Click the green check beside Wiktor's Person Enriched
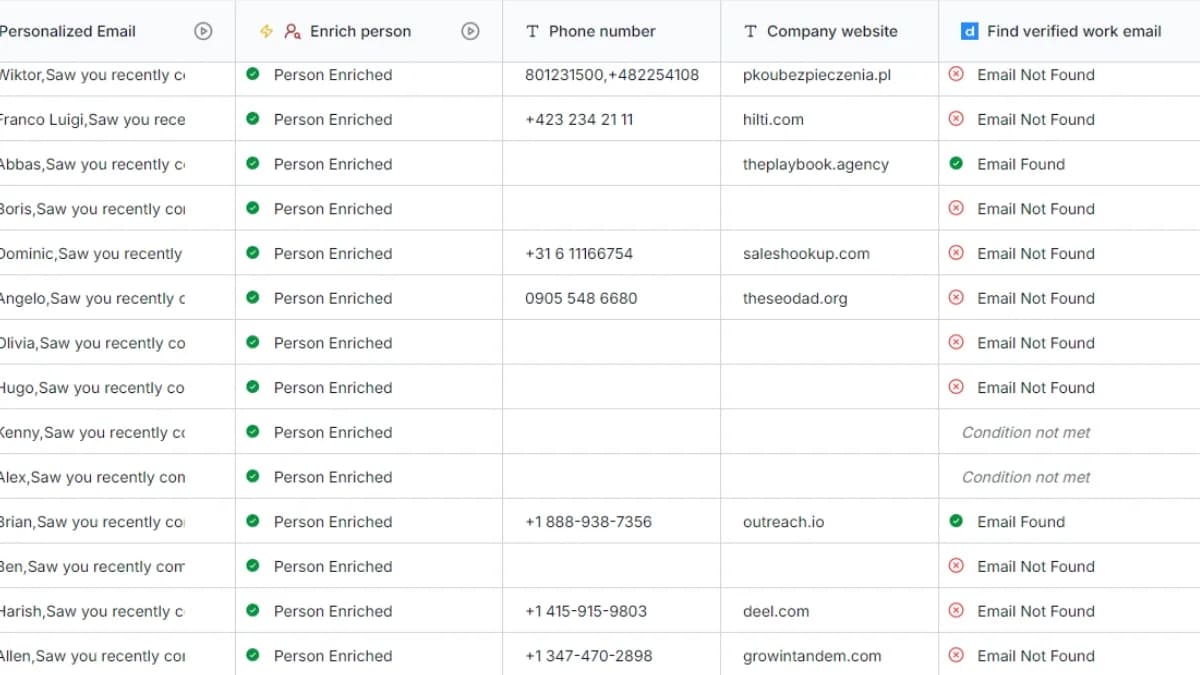1200x675 pixels. (252, 75)
